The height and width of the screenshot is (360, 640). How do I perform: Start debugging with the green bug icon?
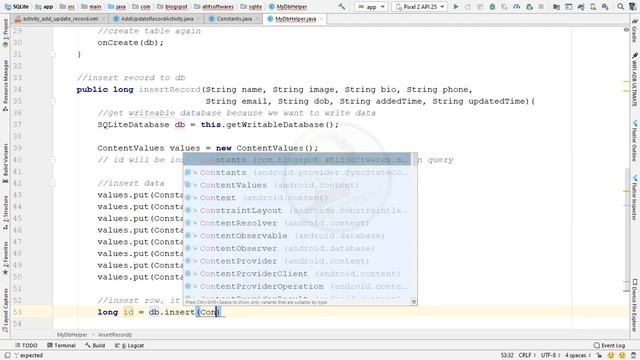(492, 7)
